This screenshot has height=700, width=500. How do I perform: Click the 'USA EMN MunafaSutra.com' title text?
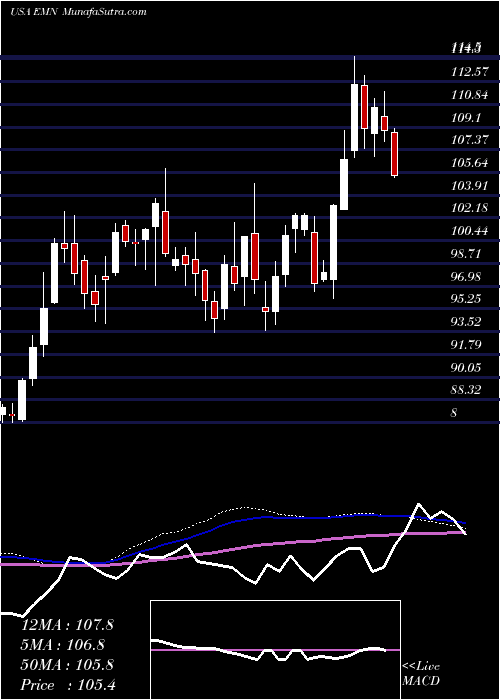pyautogui.click(x=78, y=11)
